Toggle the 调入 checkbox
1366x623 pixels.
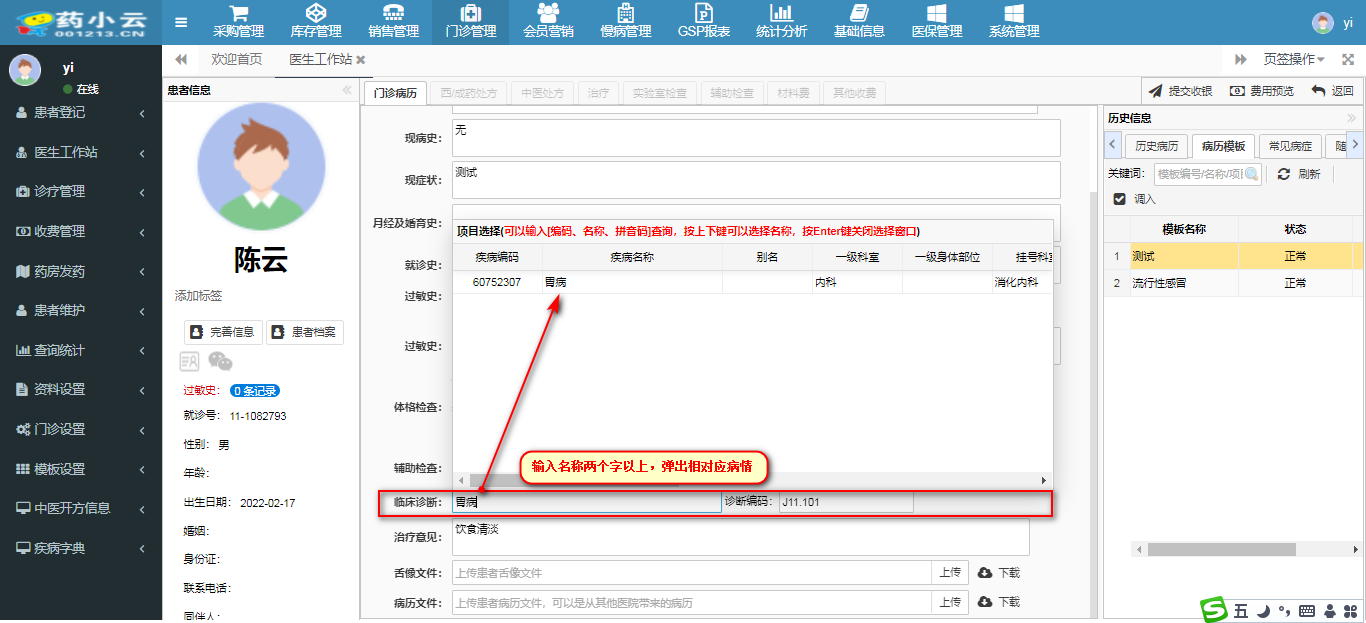click(1119, 199)
